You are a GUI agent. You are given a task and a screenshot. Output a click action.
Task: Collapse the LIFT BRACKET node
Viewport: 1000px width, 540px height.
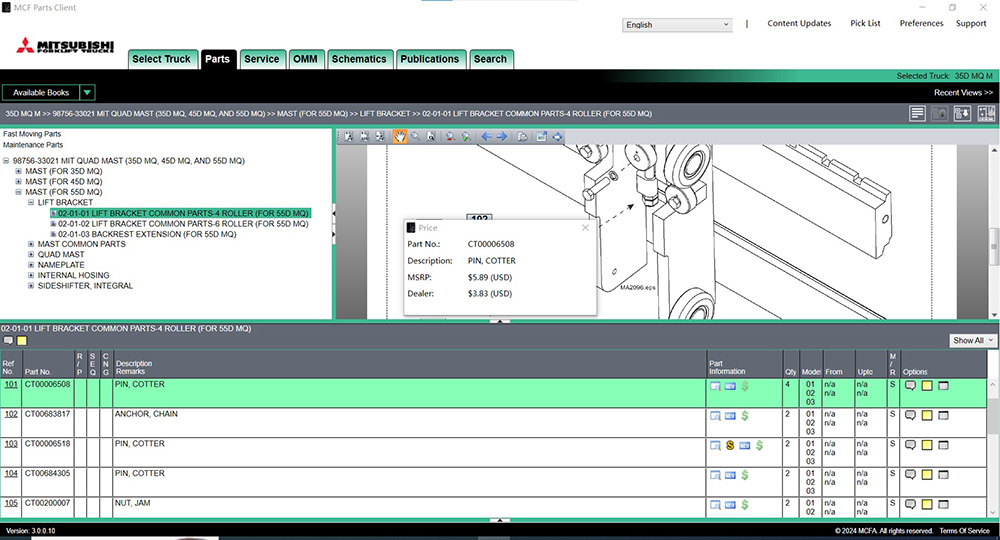coord(31,202)
